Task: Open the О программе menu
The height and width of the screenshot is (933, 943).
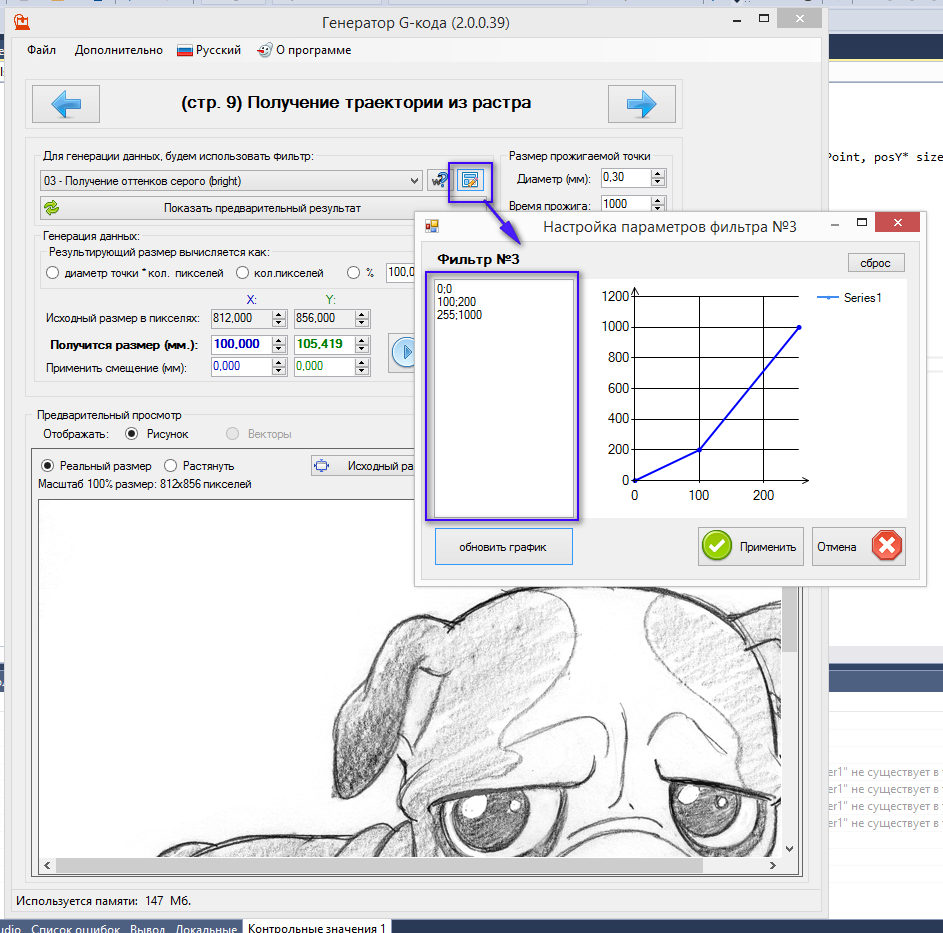Action: [304, 50]
